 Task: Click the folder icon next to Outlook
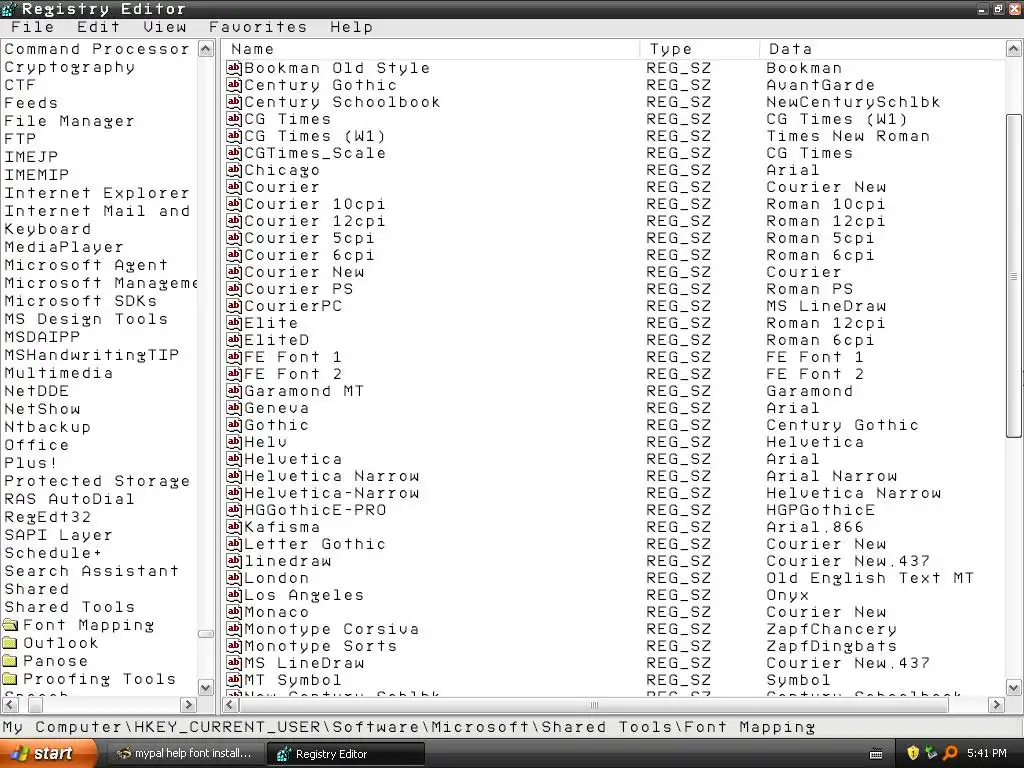[x=10, y=643]
